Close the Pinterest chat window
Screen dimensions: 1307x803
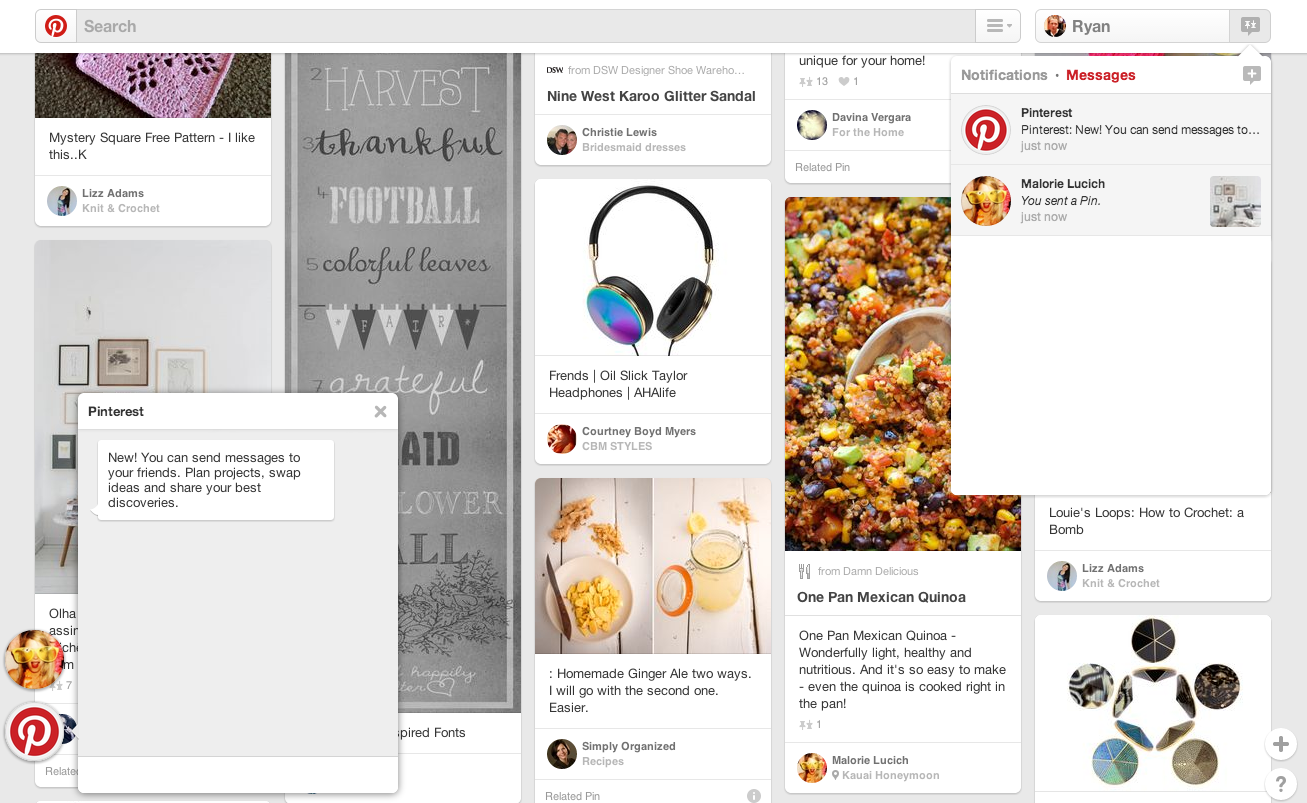(380, 411)
